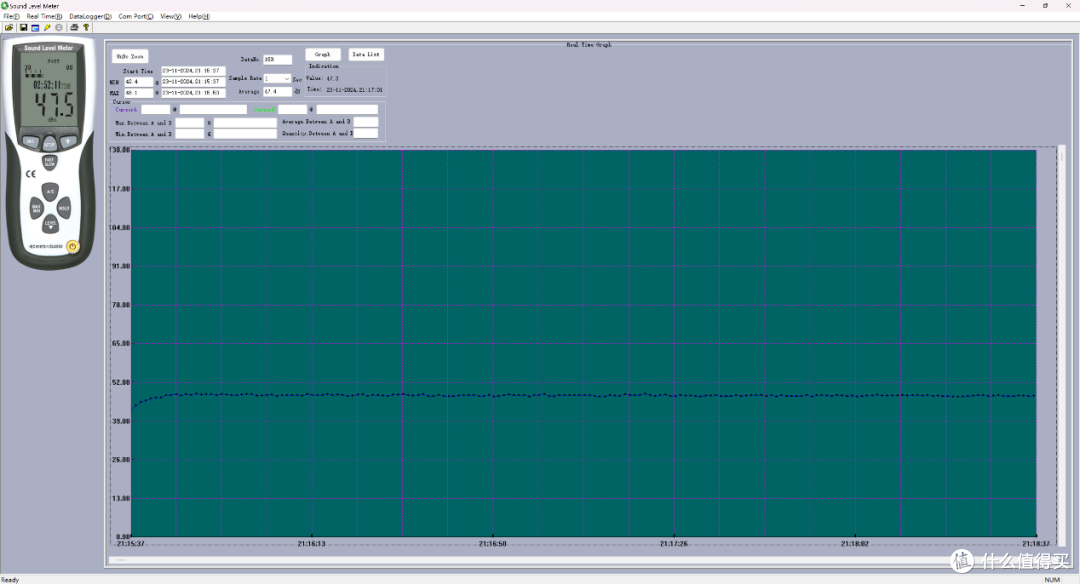Click the Data List button

coord(366,54)
